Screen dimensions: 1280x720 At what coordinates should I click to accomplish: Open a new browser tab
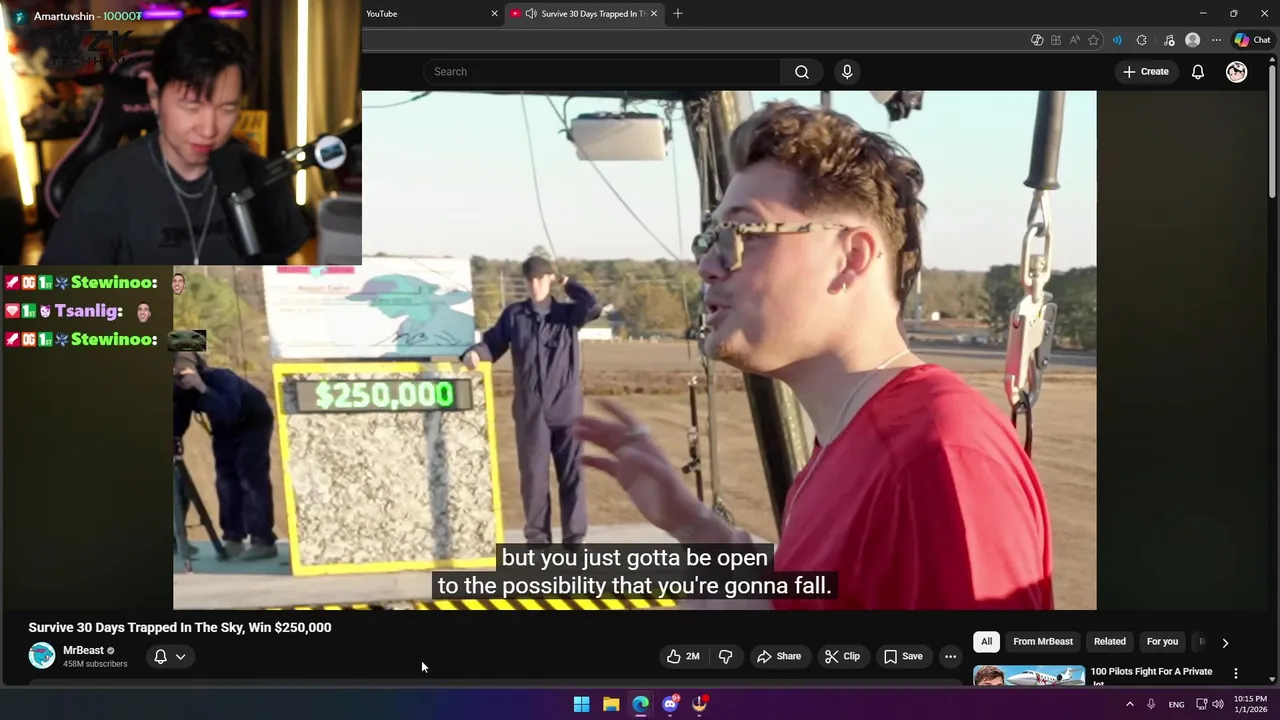coord(678,14)
